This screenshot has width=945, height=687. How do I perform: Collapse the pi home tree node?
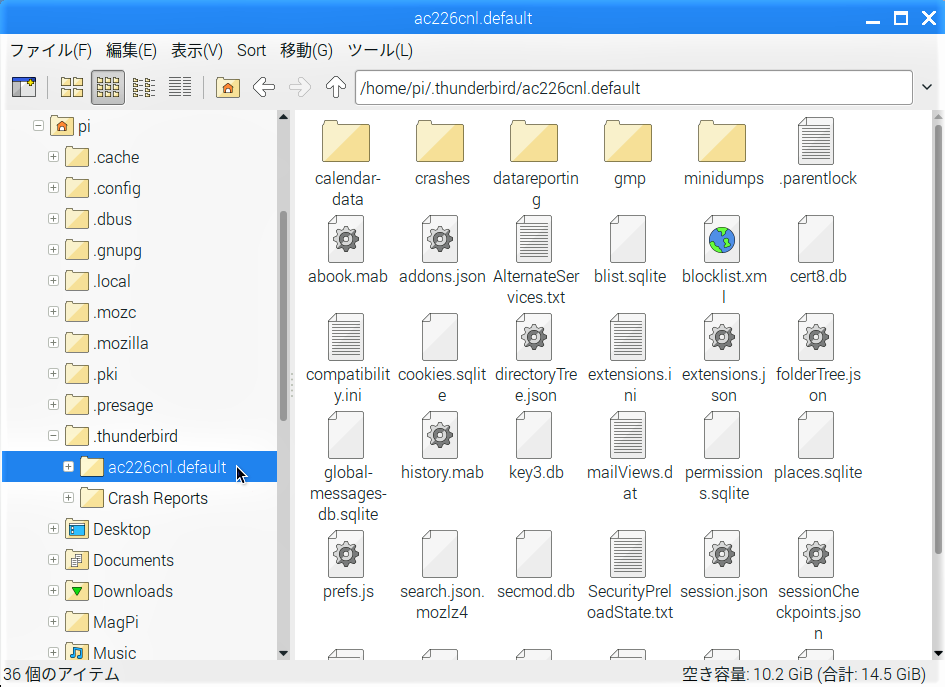(x=39, y=126)
